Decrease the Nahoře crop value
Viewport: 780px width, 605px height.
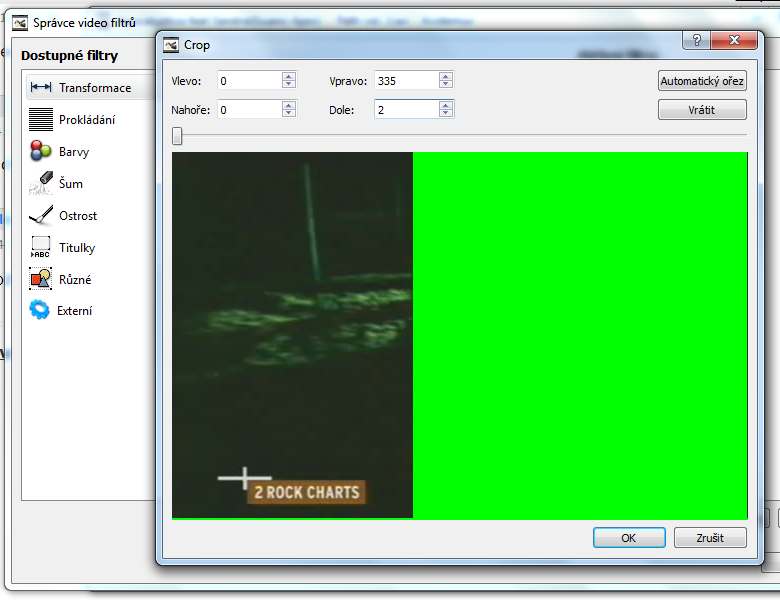tap(289, 113)
